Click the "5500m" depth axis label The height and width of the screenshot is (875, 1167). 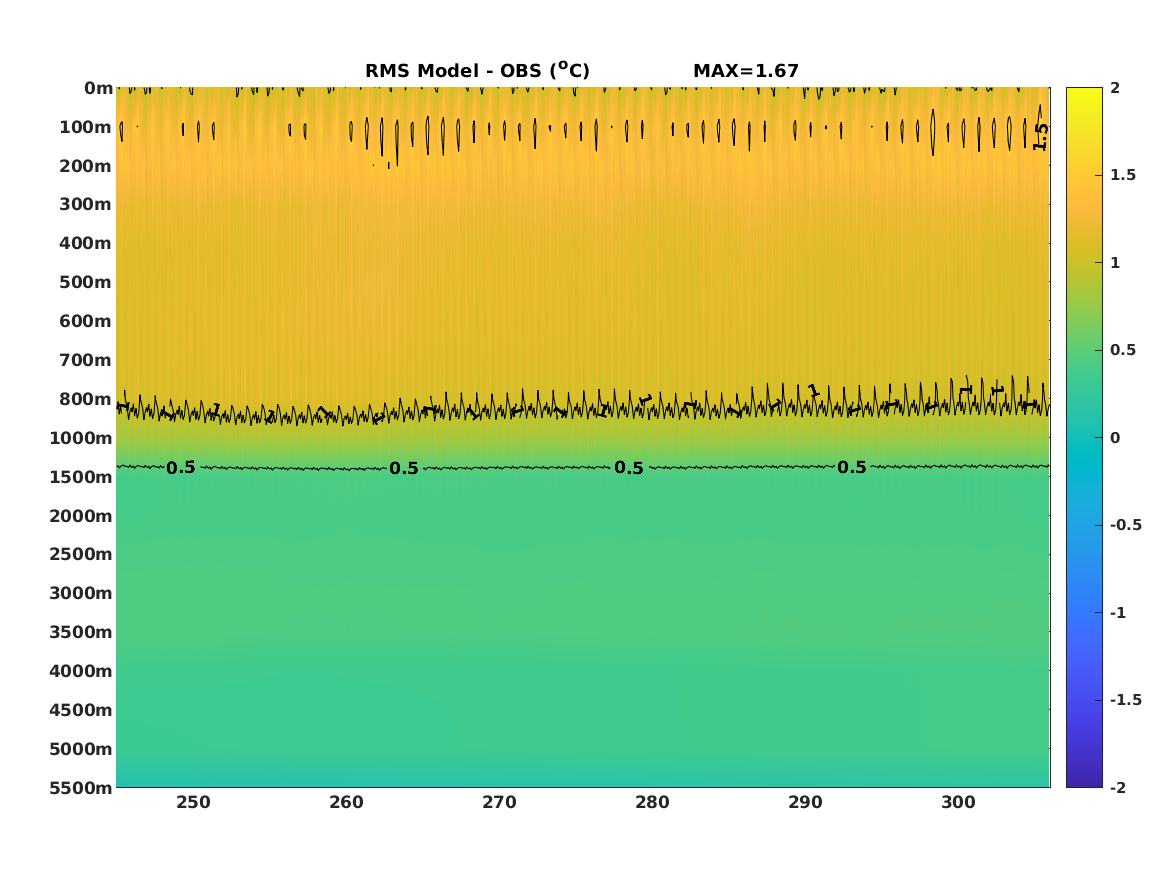(81, 788)
